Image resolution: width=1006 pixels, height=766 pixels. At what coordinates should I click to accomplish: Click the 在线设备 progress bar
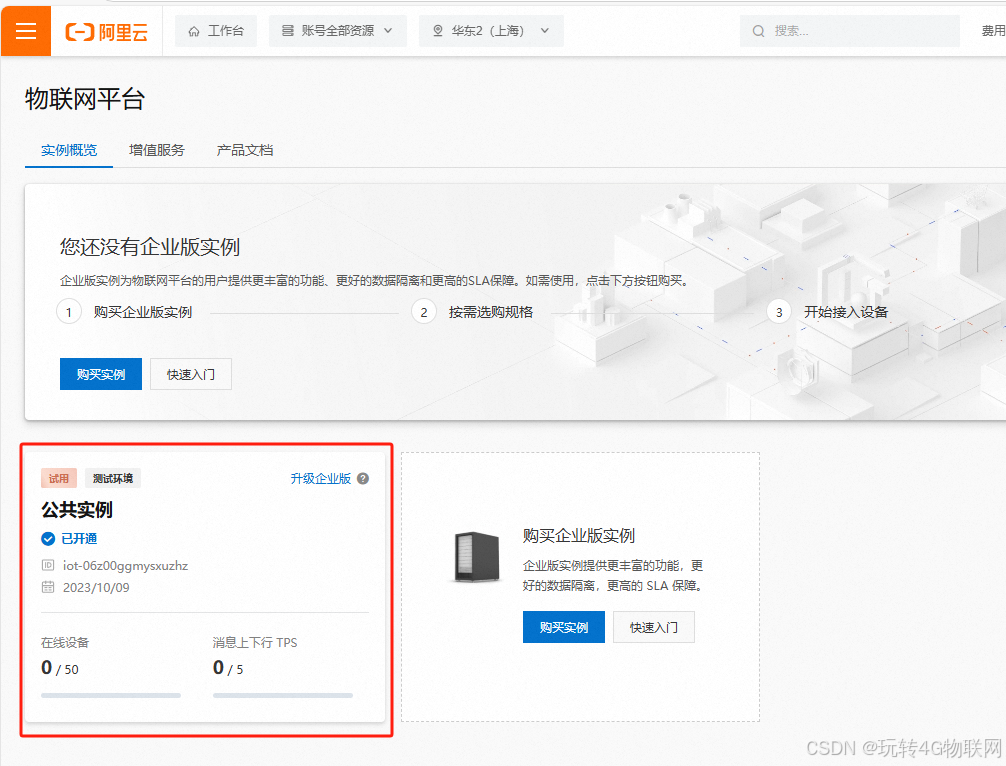pyautogui.click(x=111, y=695)
